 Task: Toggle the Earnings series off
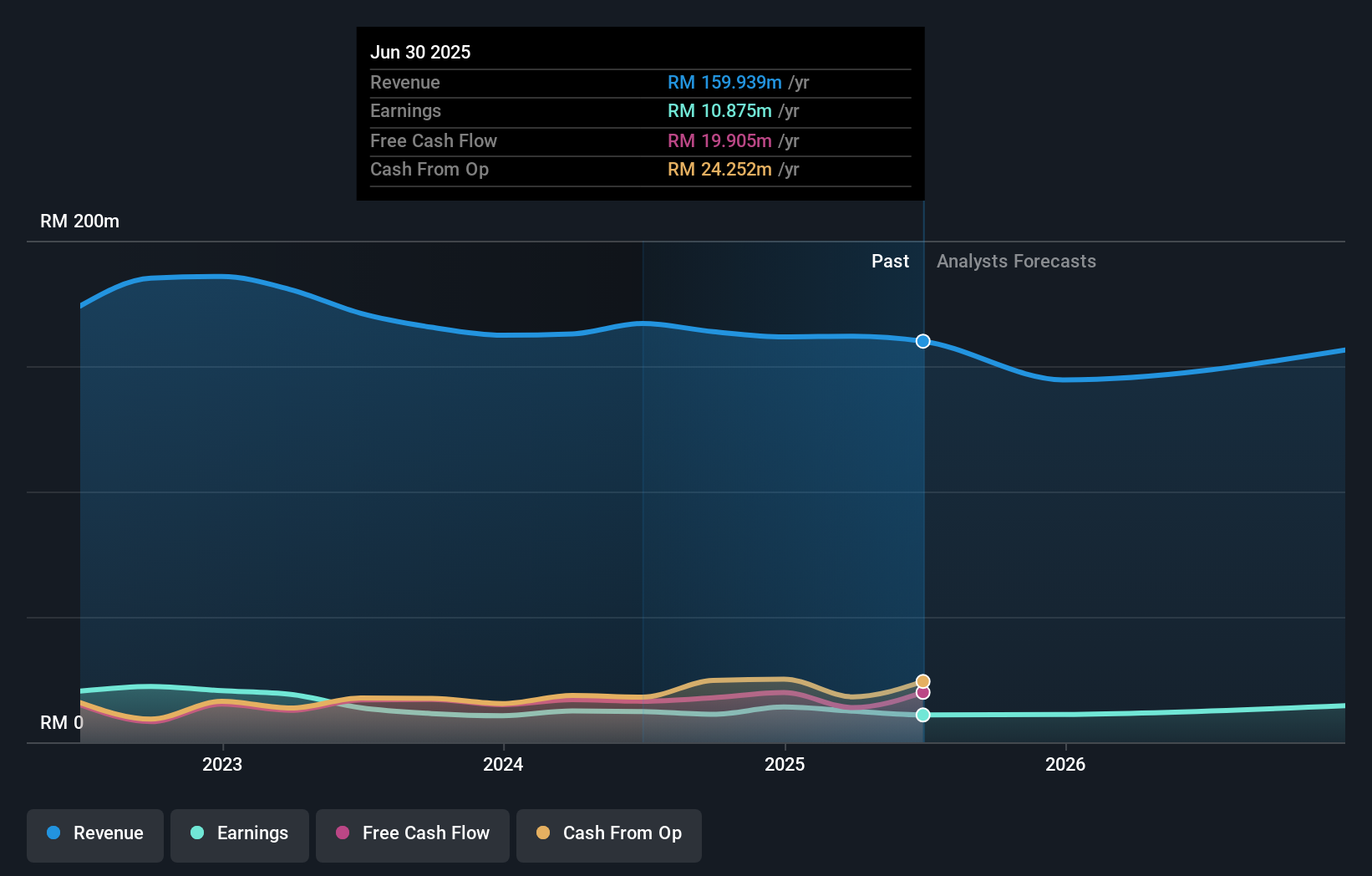click(240, 833)
